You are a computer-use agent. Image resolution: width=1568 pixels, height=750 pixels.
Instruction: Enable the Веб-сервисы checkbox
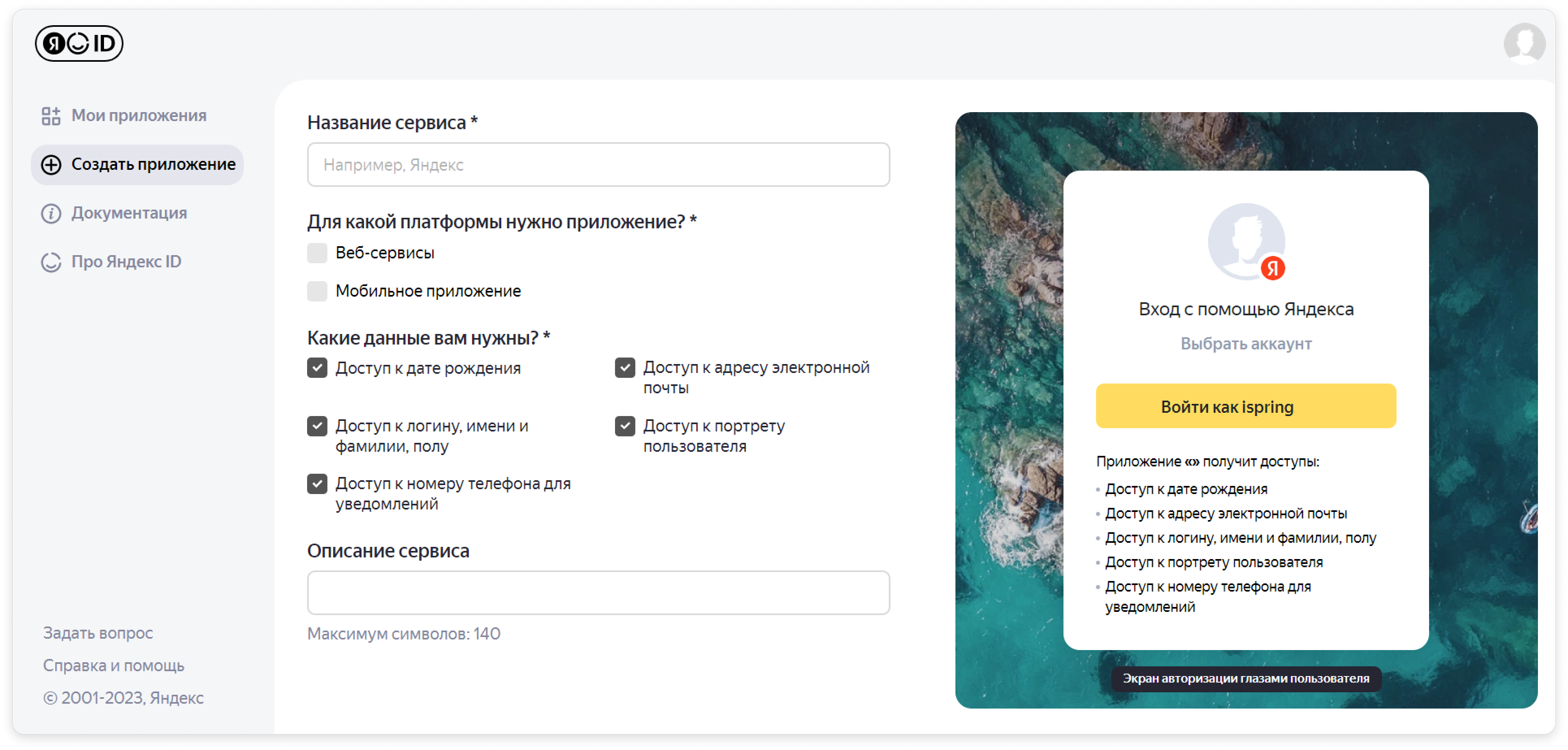coord(317,253)
